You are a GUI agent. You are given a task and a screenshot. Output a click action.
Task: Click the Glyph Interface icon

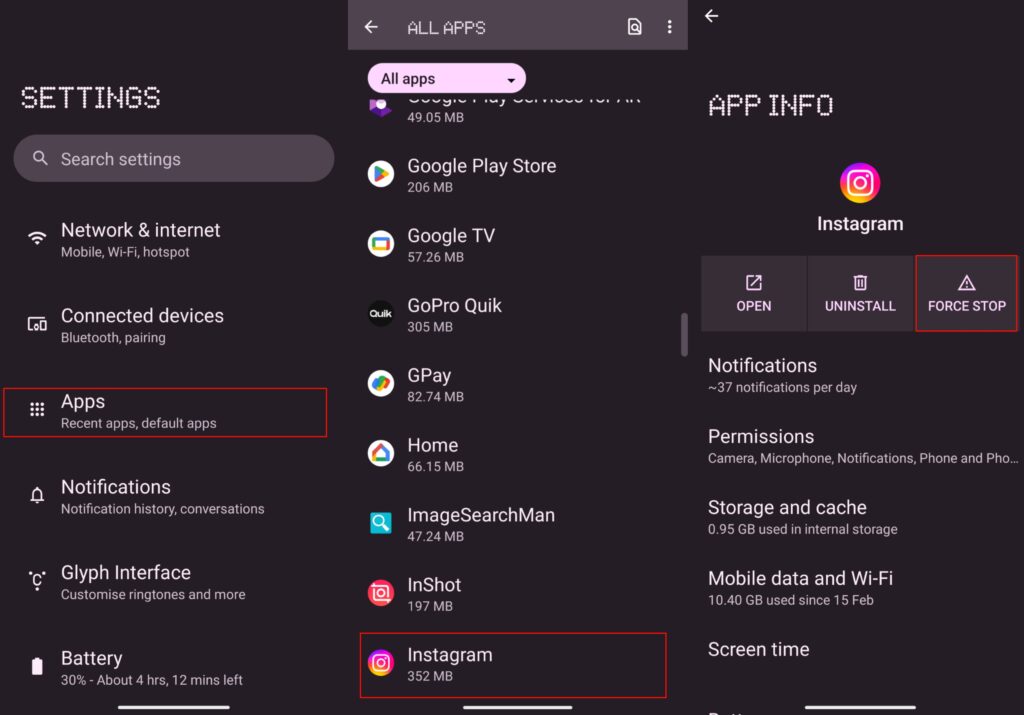pos(37,580)
